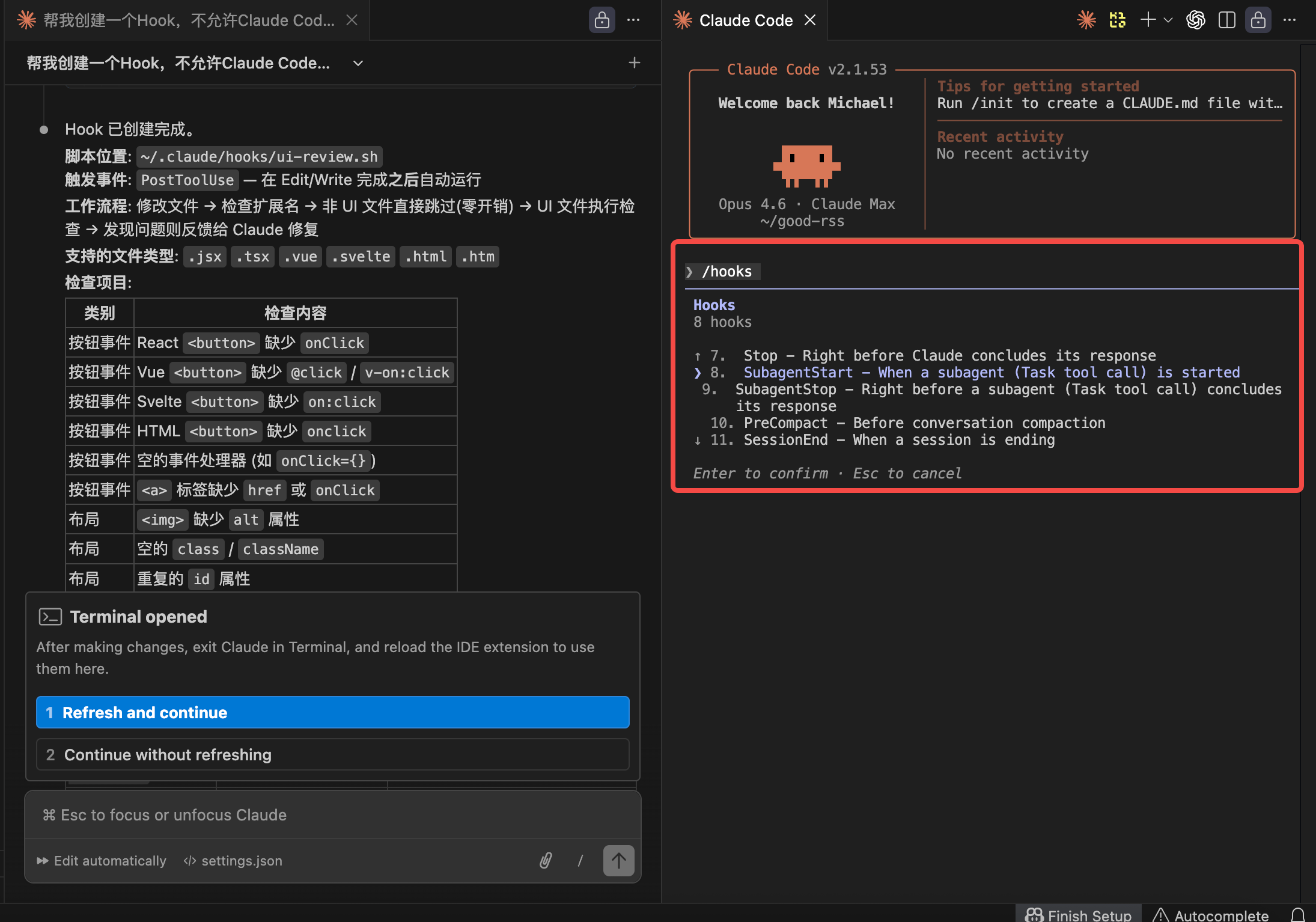
Task: Open the notifications bell icon
Action: (x=1298, y=915)
